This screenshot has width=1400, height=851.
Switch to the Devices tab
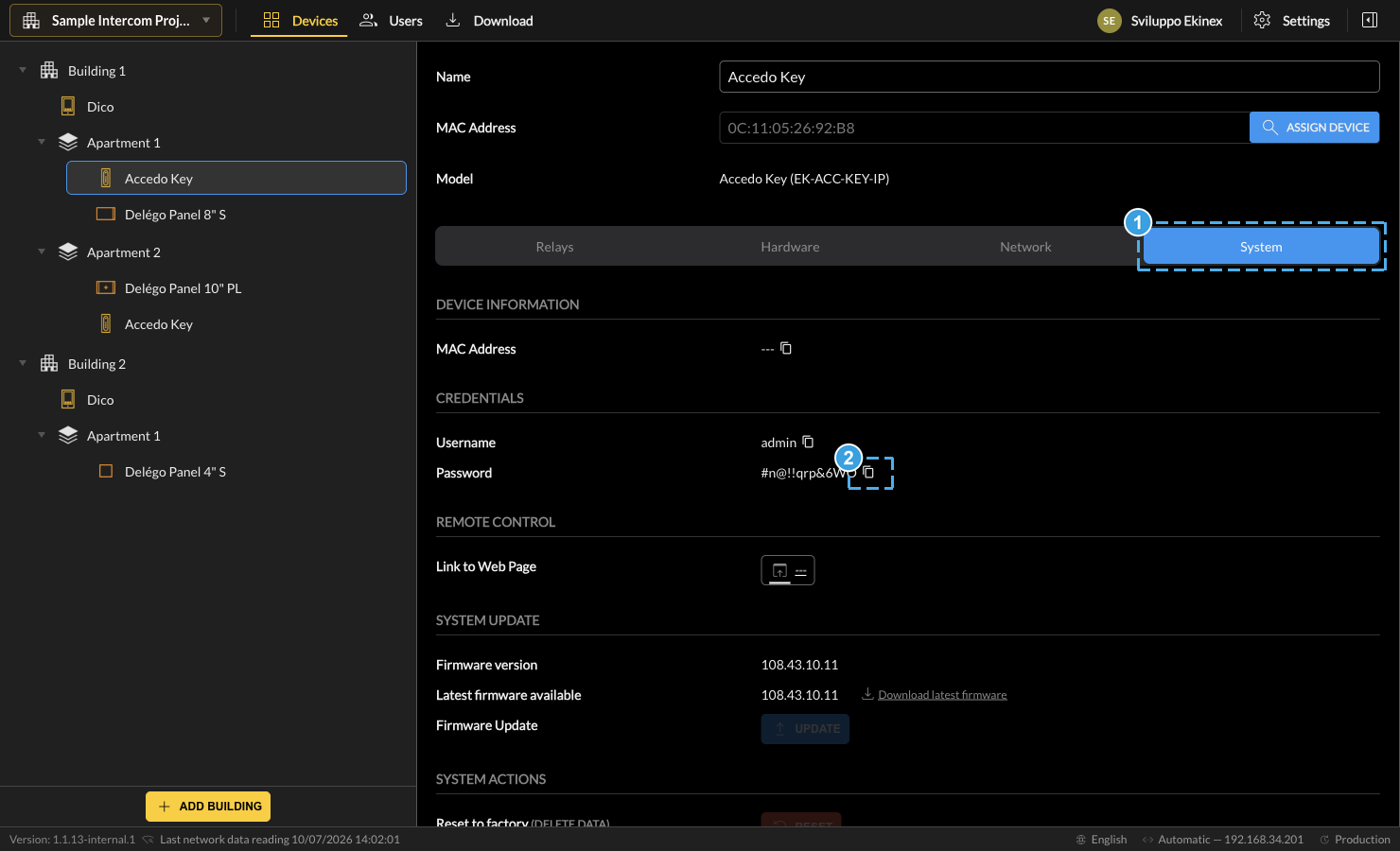[300, 21]
